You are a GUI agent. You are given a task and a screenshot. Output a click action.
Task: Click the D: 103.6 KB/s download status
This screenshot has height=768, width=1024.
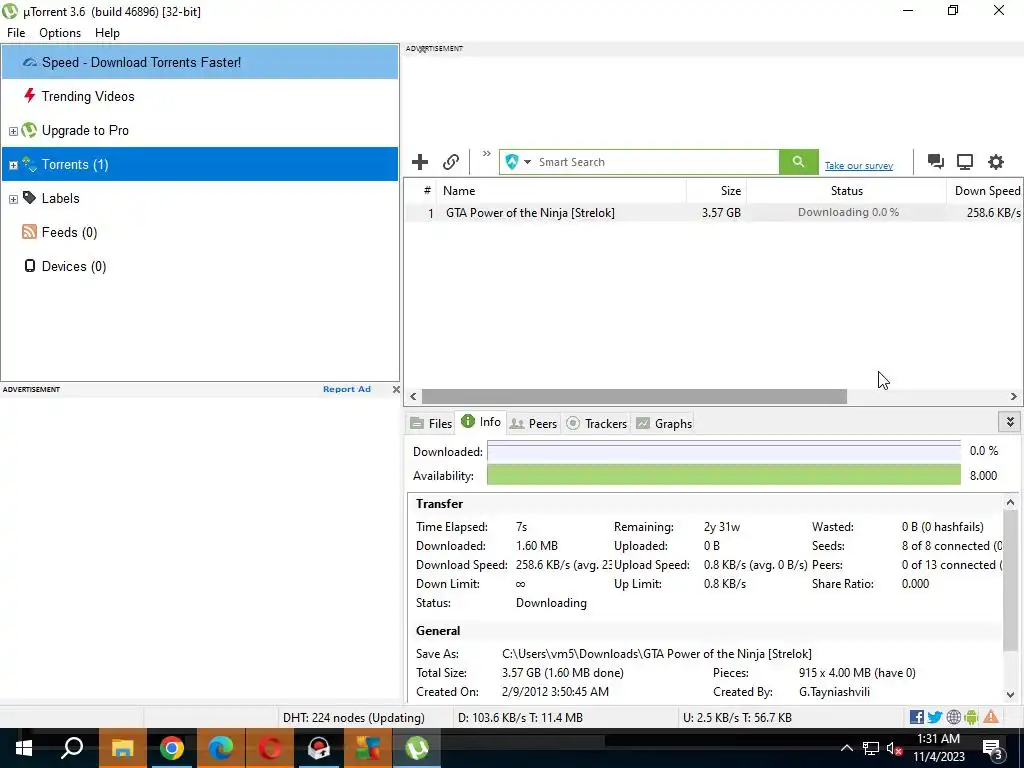(520, 718)
